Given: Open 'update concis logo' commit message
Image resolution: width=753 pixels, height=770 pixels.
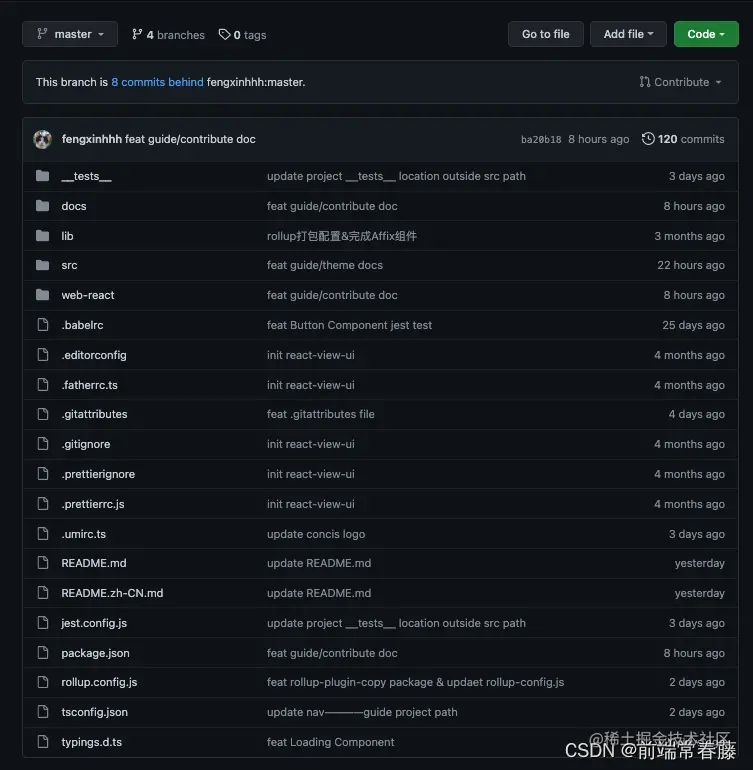Looking at the screenshot, I should (x=316, y=534).
